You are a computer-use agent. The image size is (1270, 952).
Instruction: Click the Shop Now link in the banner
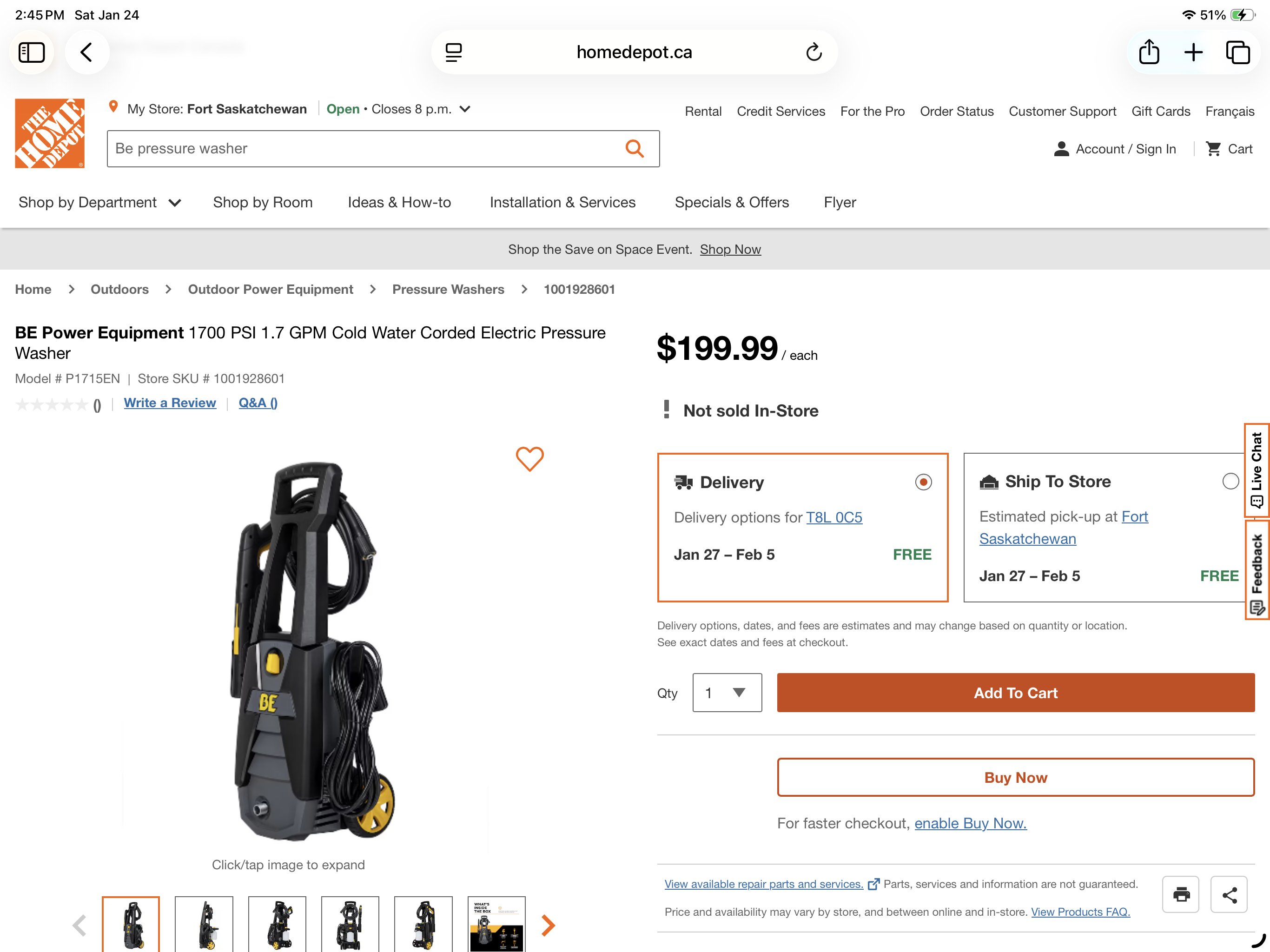tap(730, 249)
